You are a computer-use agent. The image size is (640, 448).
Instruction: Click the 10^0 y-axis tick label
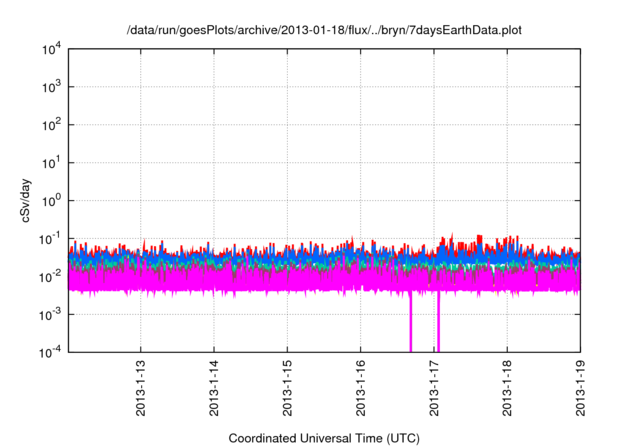[x=51, y=201]
